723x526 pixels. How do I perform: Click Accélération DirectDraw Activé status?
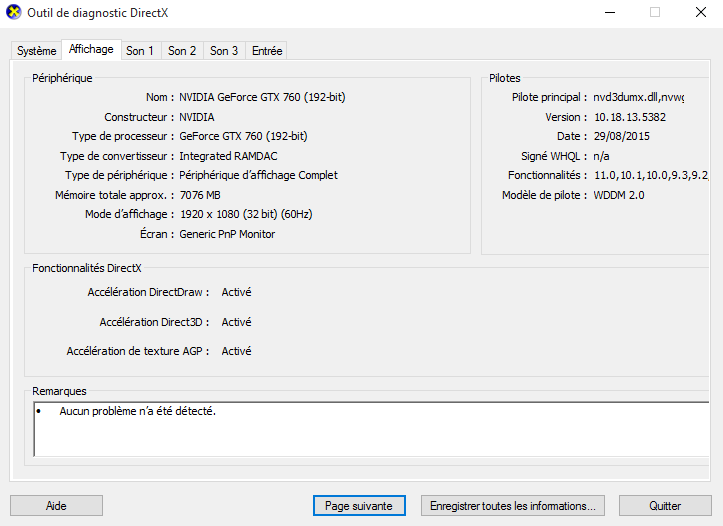[x=236, y=292]
